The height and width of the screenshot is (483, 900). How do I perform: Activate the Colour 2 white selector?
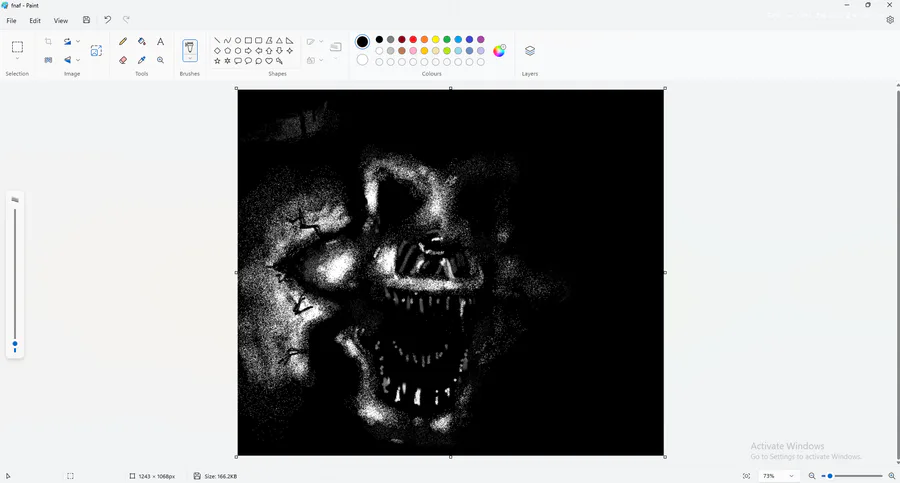362,60
